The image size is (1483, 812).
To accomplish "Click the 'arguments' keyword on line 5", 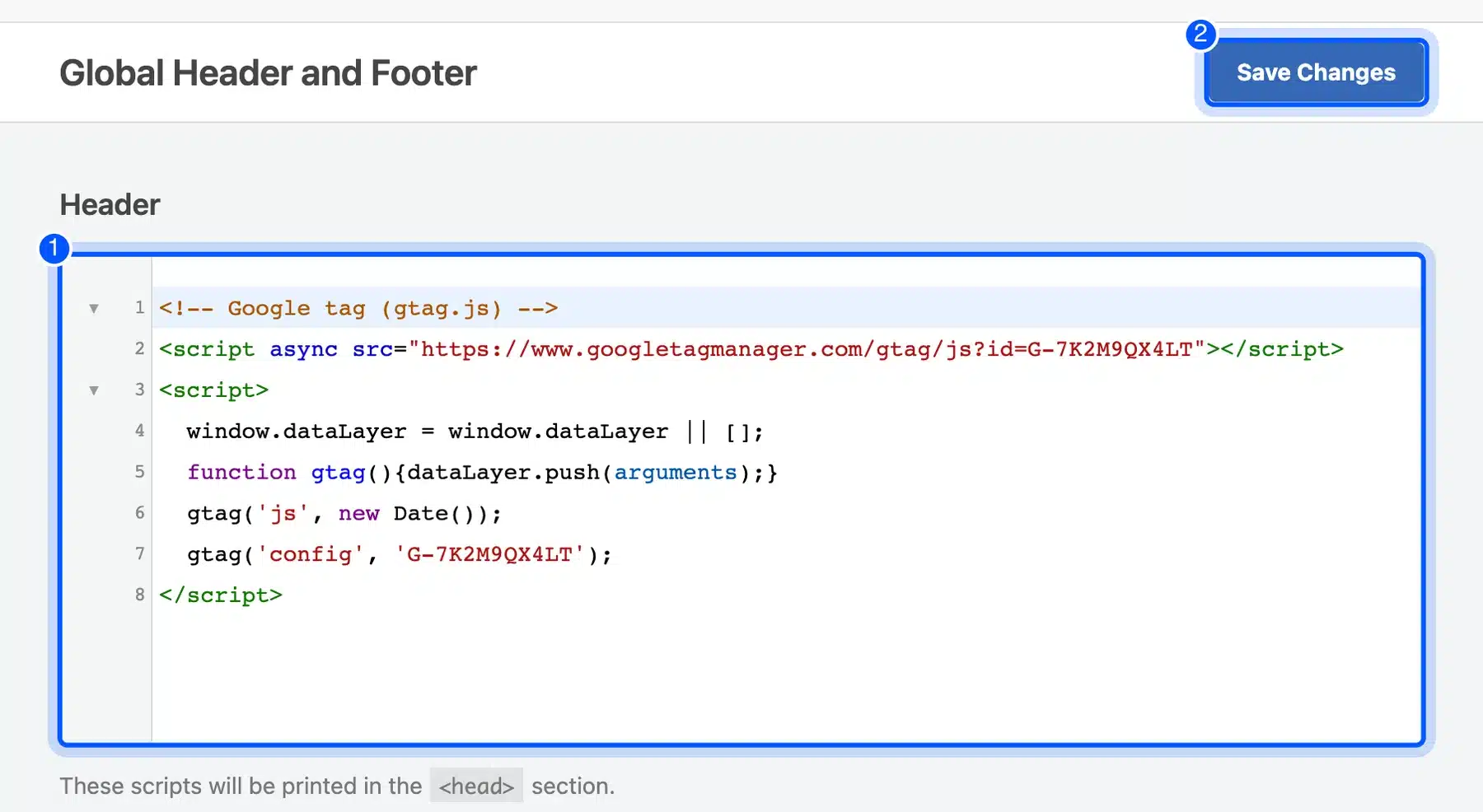I will (676, 473).
